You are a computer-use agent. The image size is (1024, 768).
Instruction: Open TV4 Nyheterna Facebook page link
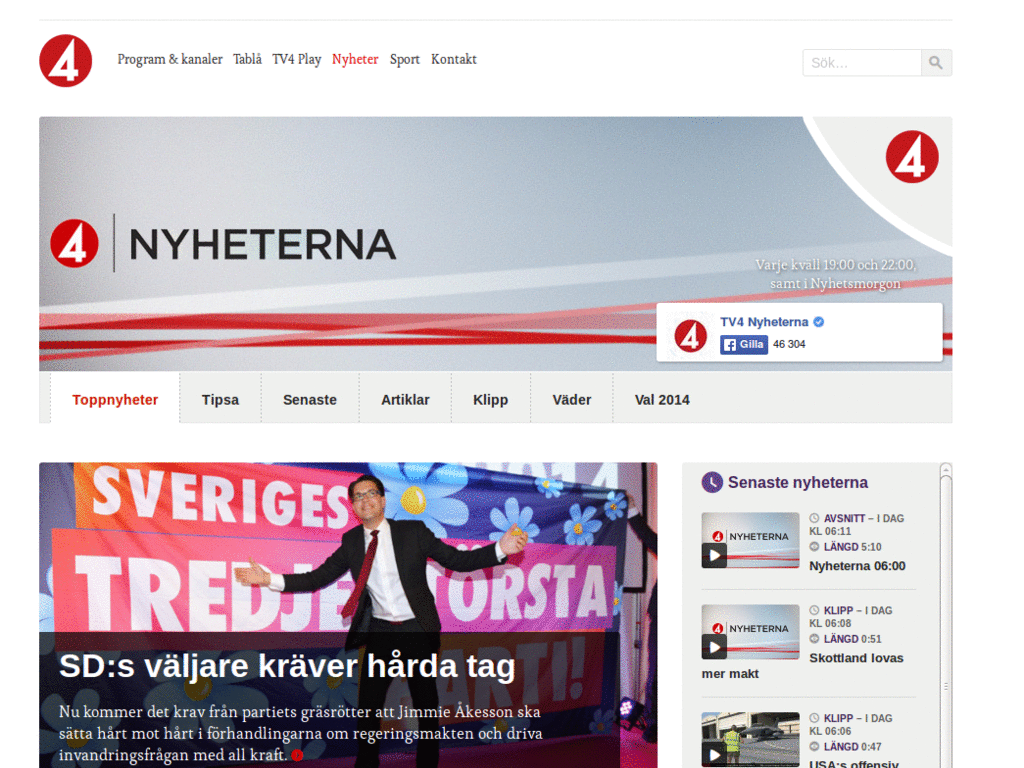764,322
